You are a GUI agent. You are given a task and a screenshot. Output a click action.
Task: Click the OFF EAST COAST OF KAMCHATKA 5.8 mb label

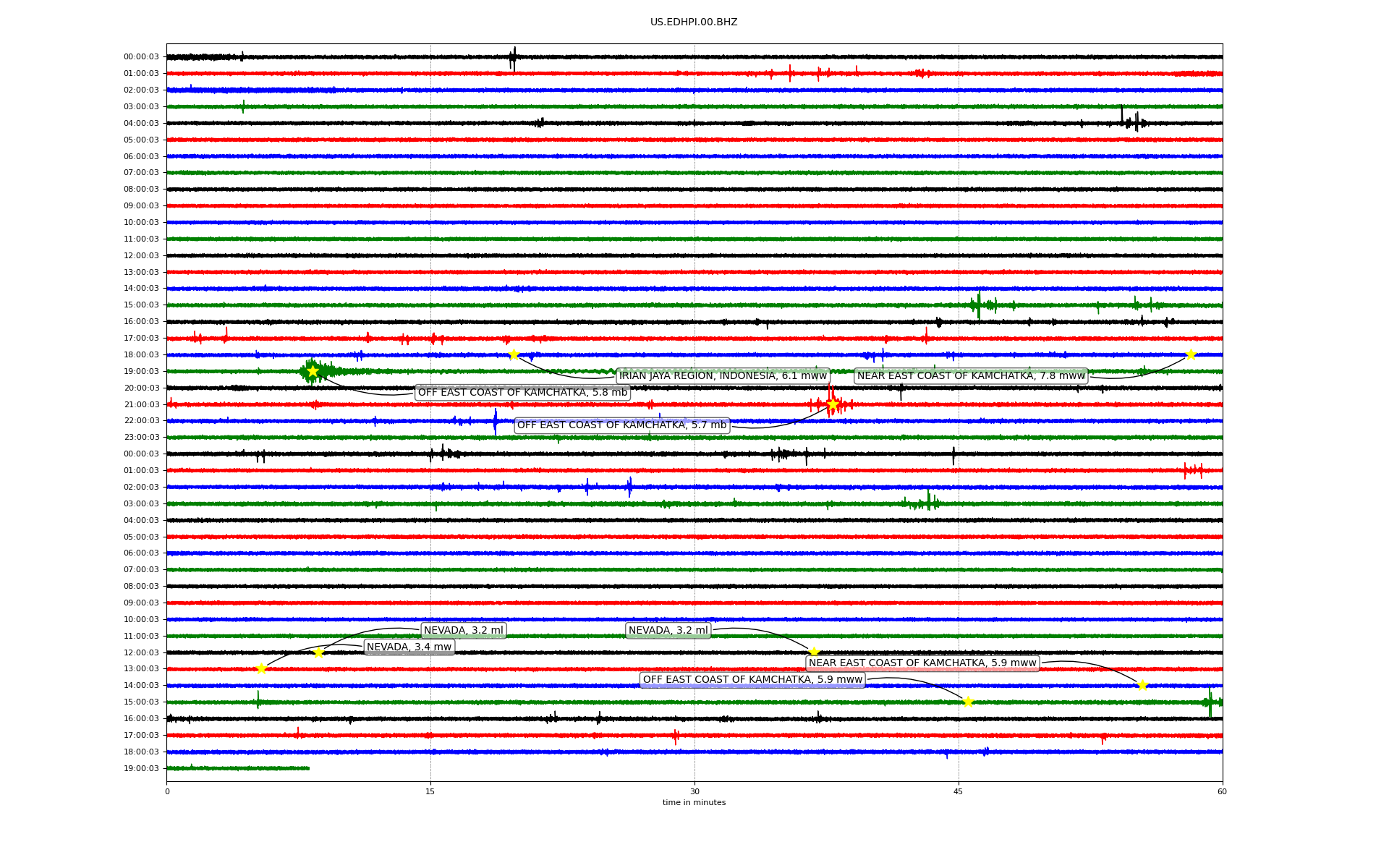(x=522, y=392)
